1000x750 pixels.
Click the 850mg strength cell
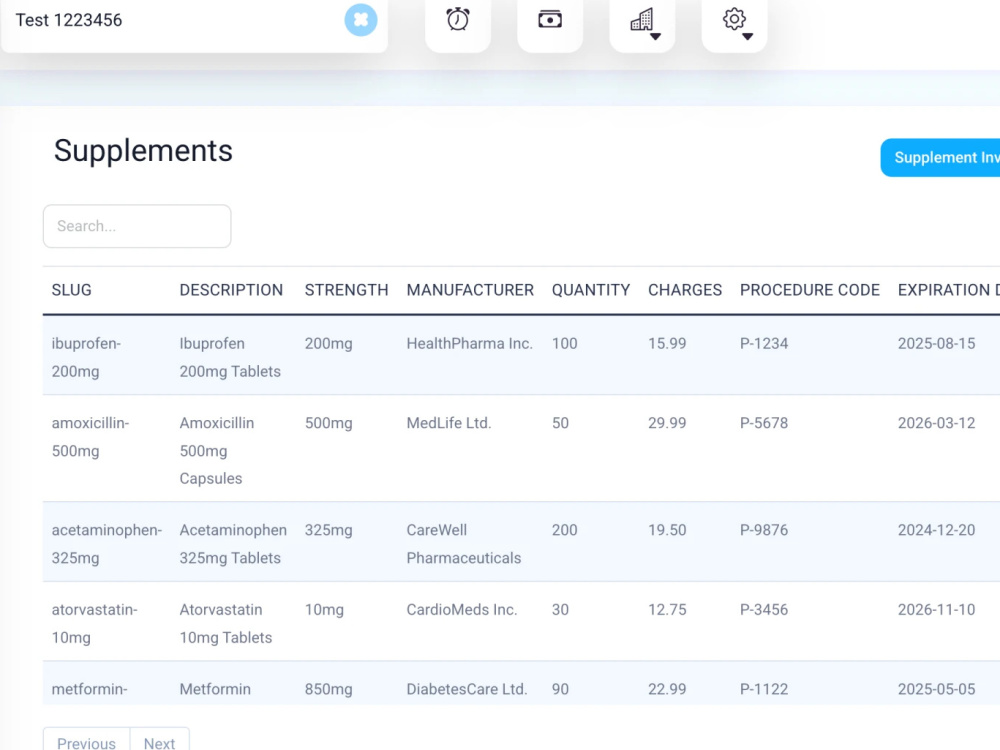(328, 689)
